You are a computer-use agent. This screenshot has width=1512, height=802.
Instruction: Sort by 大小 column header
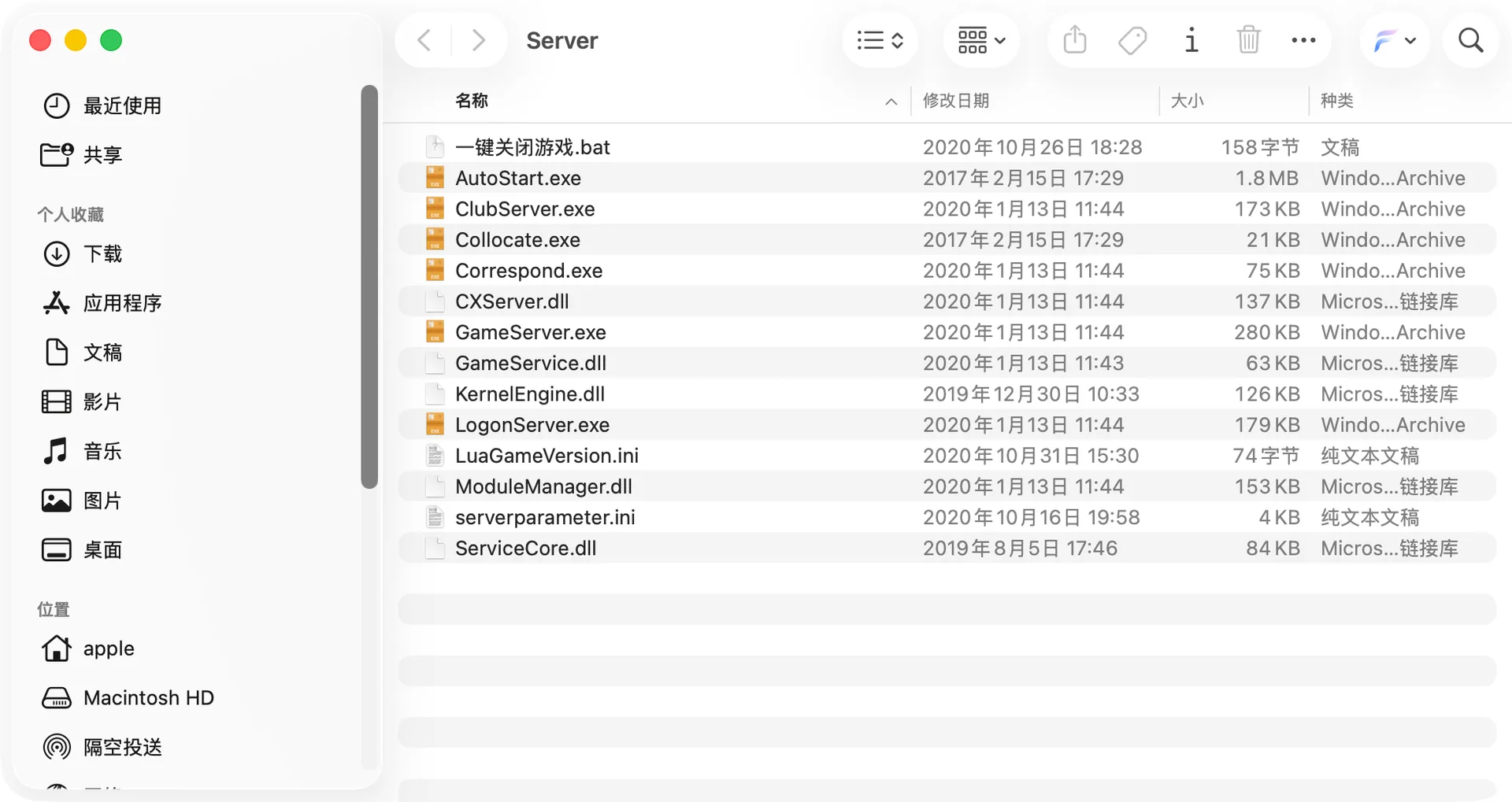[1187, 101]
